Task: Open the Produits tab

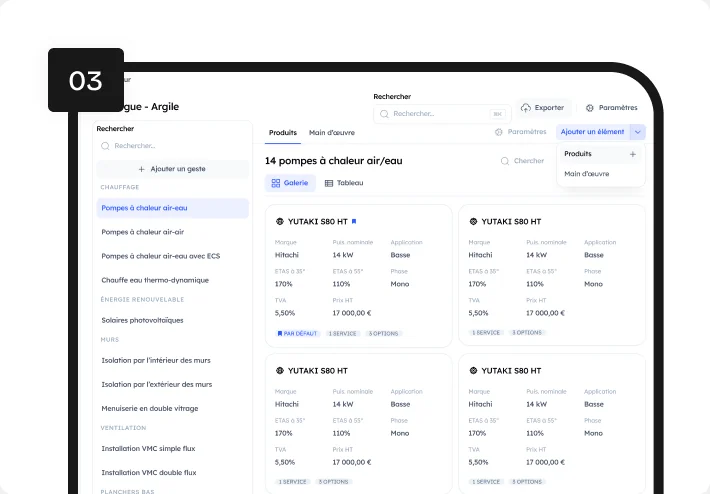Action: (283, 133)
